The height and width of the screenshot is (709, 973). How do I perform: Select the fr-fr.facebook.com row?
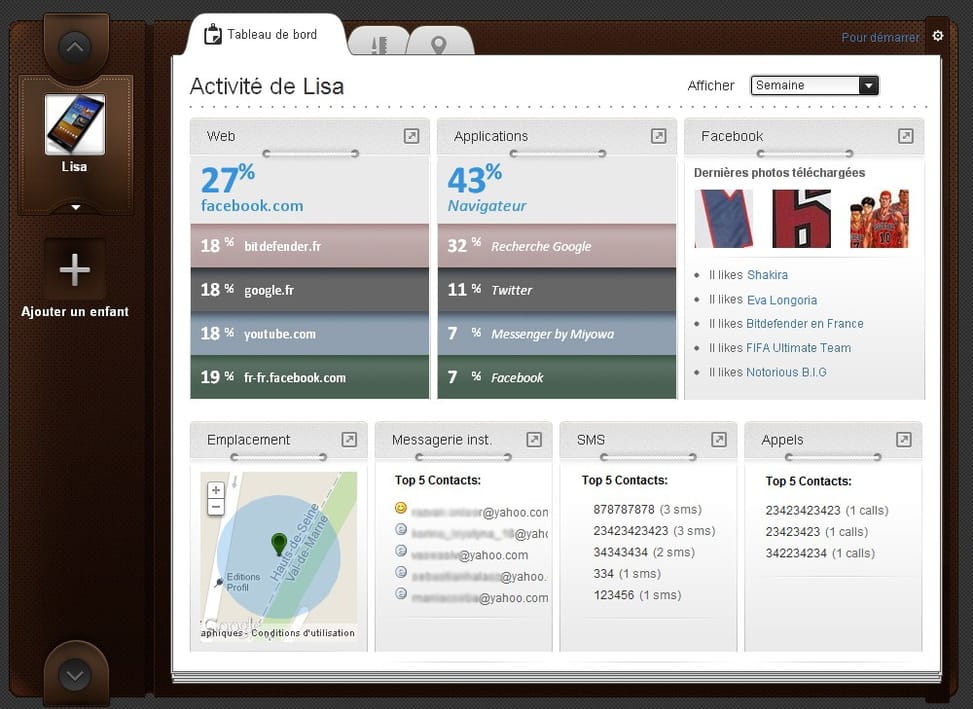click(x=310, y=377)
